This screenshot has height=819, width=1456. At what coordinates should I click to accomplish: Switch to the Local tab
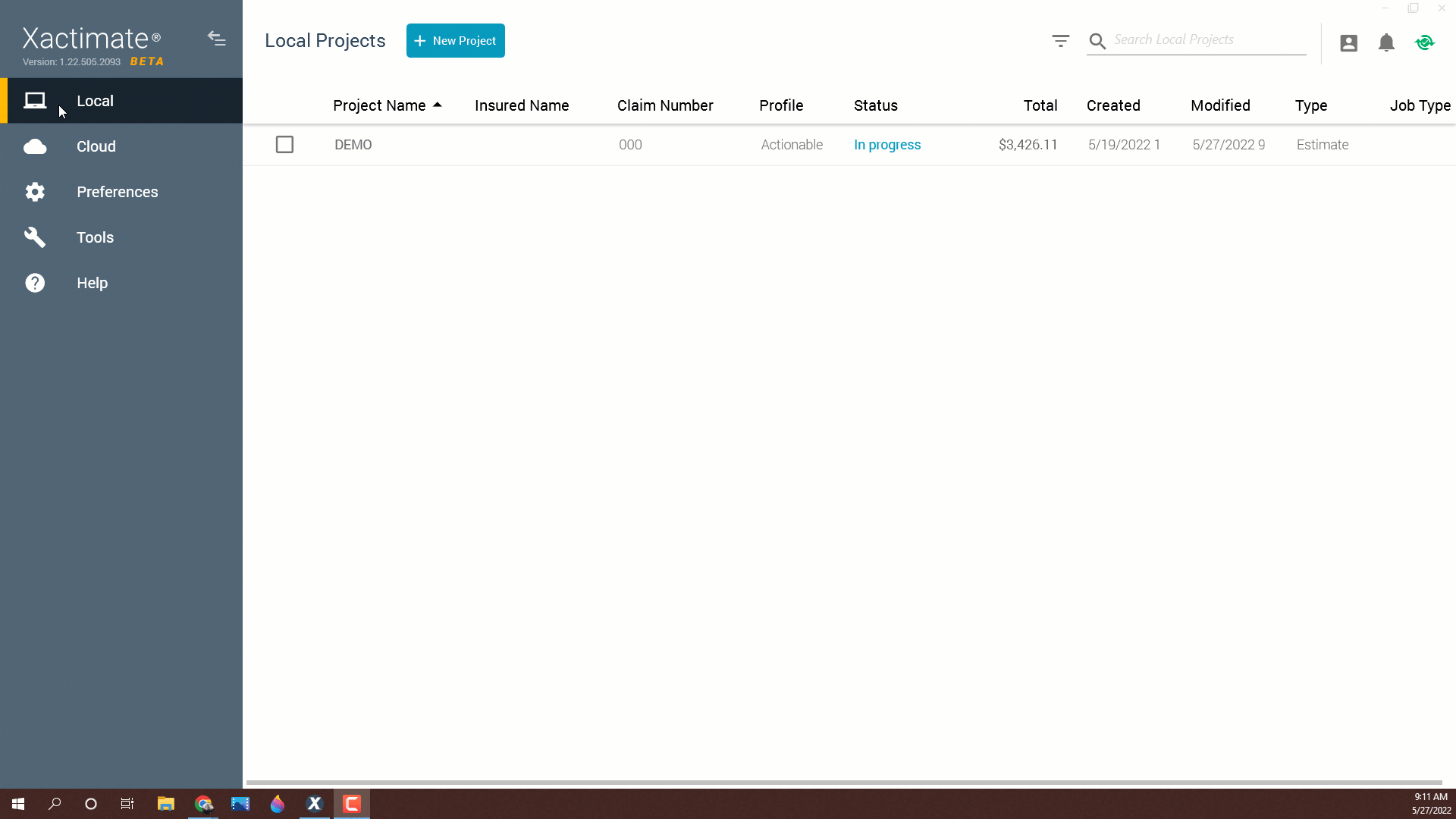(94, 100)
